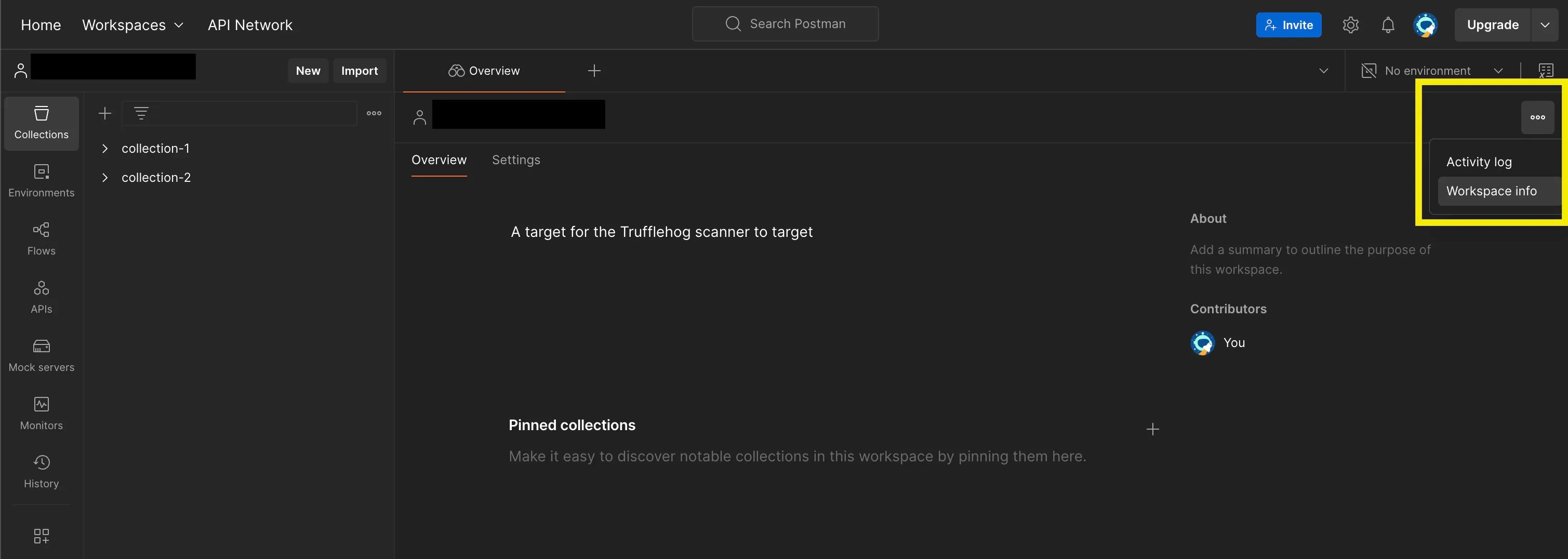Open the settings gear icon
The height and width of the screenshot is (559, 1568).
(1350, 25)
